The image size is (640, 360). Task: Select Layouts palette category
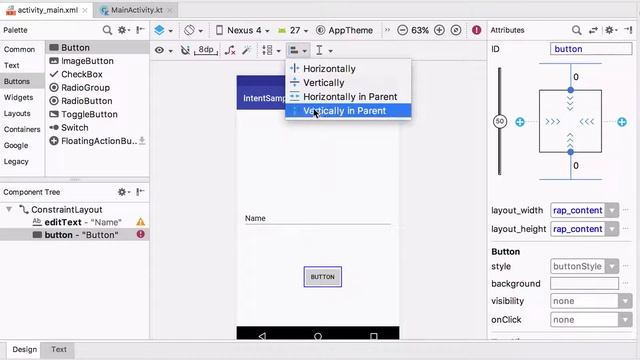(17, 113)
